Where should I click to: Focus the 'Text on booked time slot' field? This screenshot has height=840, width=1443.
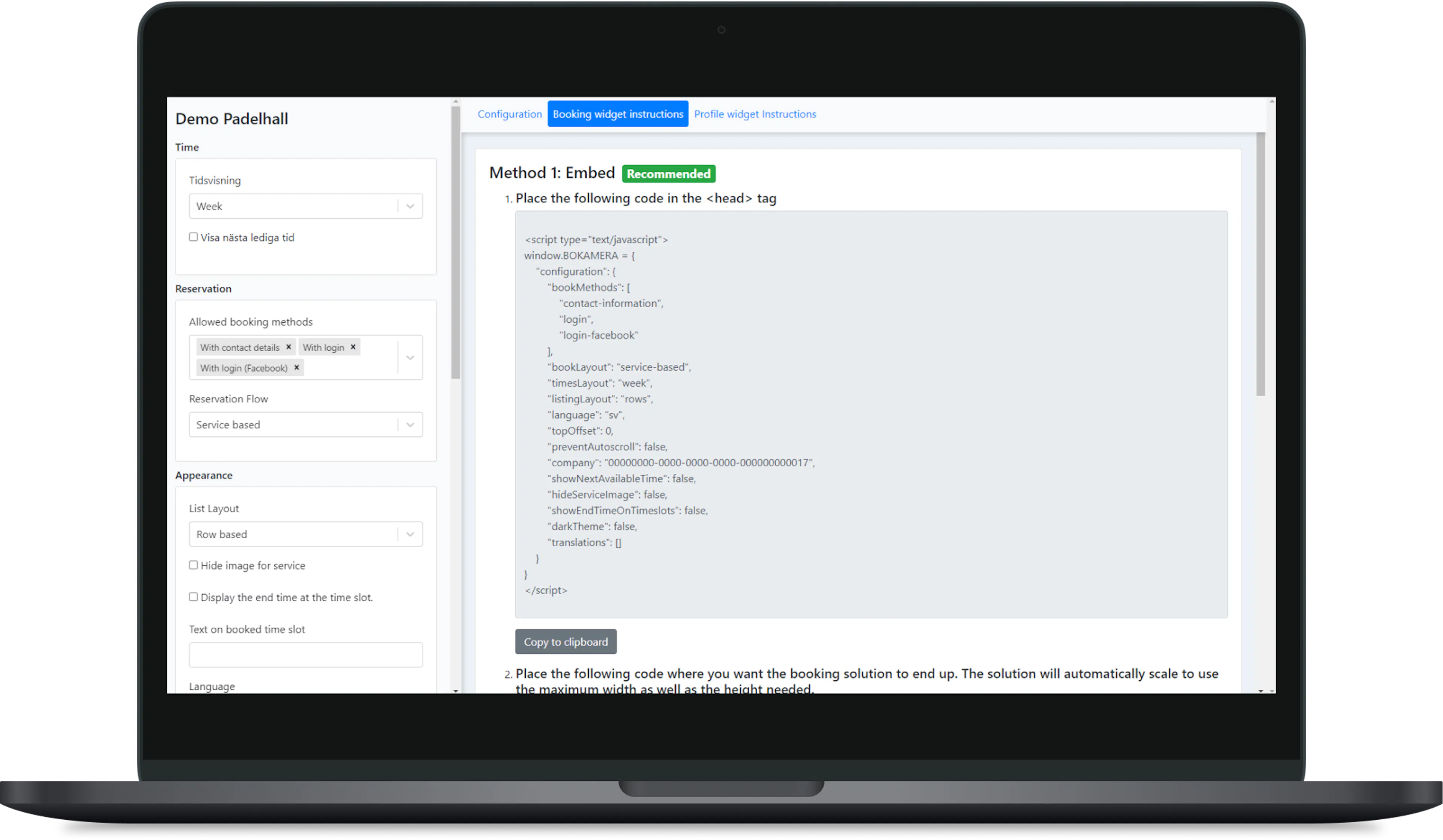pyautogui.click(x=306, y=655)
